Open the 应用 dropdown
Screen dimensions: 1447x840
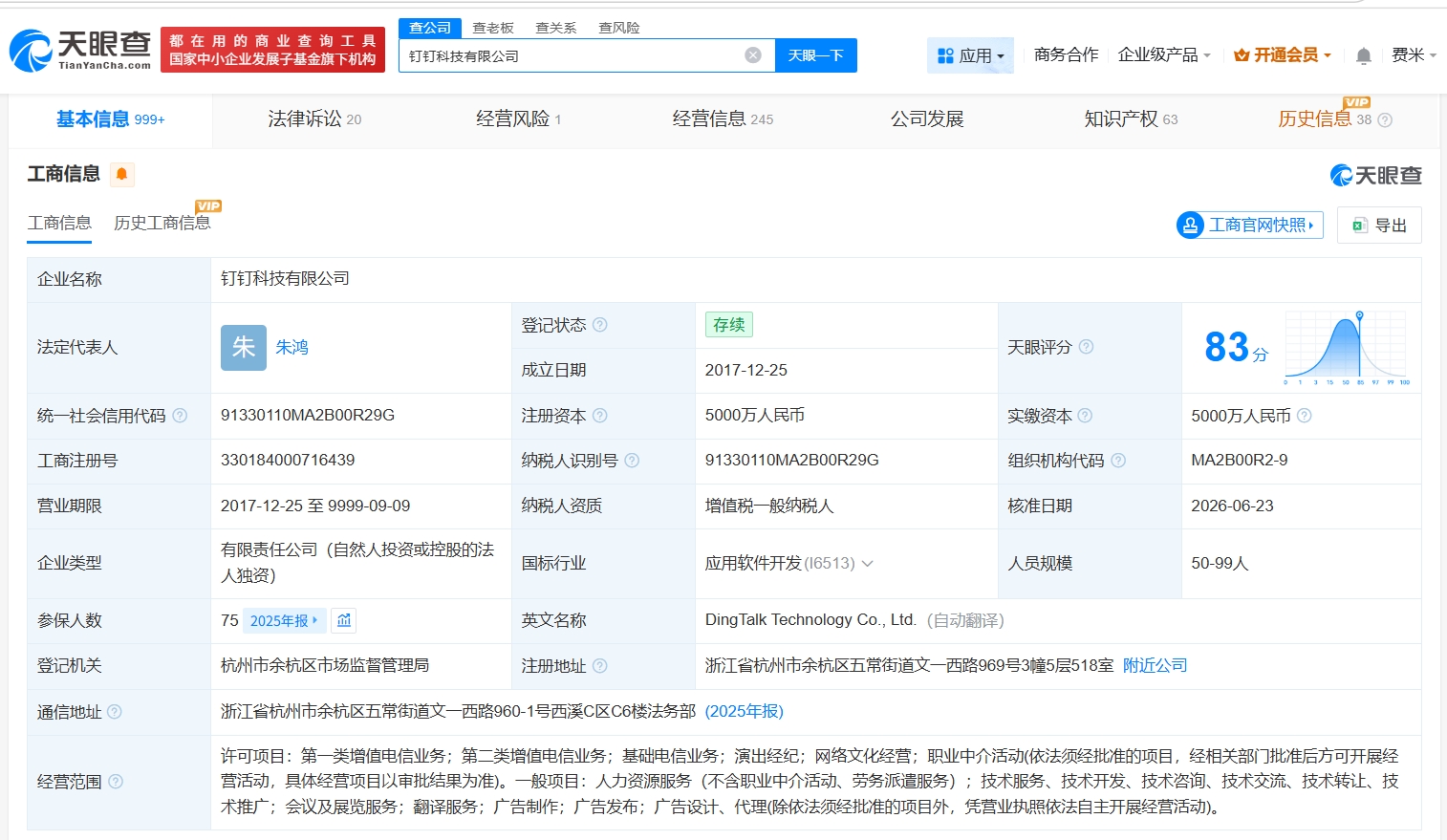(x=970, y=55)
